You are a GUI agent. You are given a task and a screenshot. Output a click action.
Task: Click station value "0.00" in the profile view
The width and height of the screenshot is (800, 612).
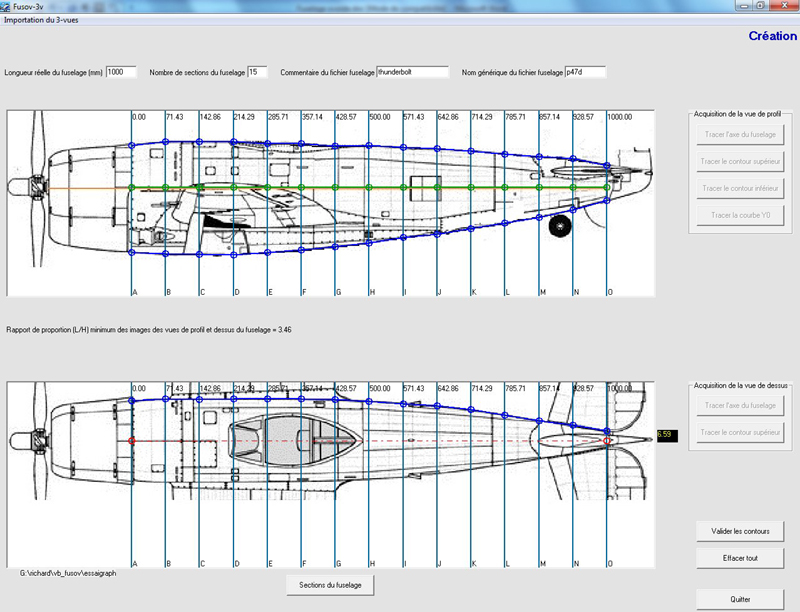139,117
